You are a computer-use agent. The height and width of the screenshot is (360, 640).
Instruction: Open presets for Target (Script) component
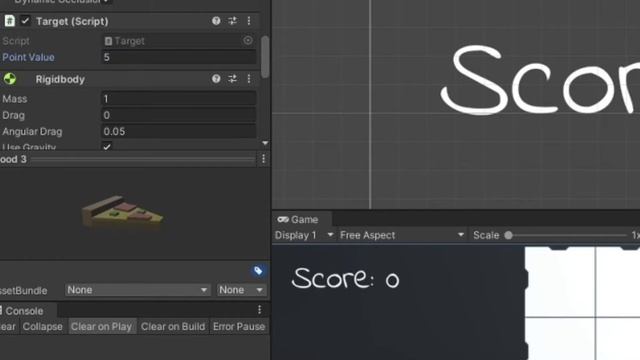[232, 21]
